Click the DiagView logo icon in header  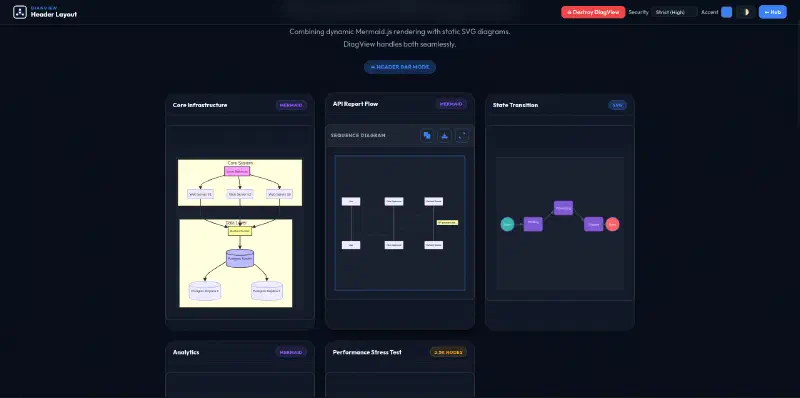(20, 12)
